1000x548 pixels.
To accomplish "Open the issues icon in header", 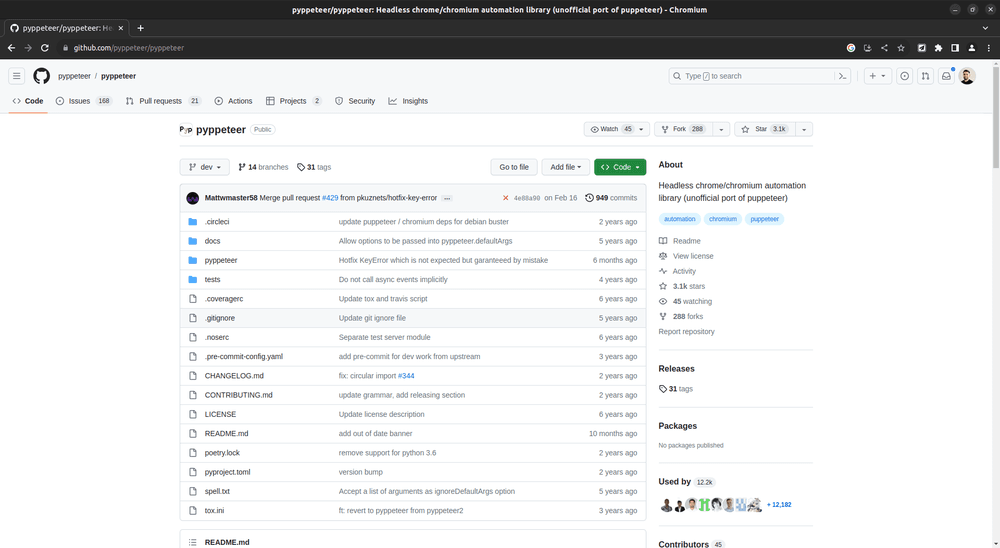I will click(x=904, y=76).
